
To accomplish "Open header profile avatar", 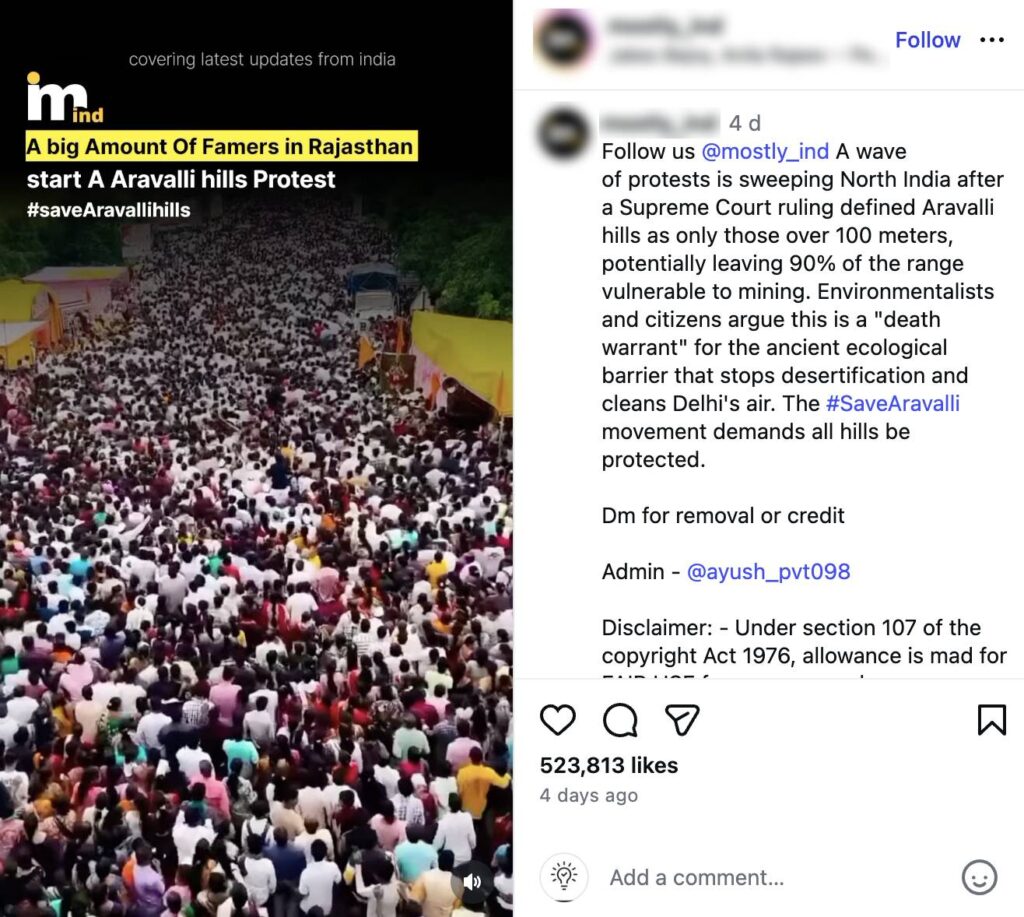I will click(564, 40).
